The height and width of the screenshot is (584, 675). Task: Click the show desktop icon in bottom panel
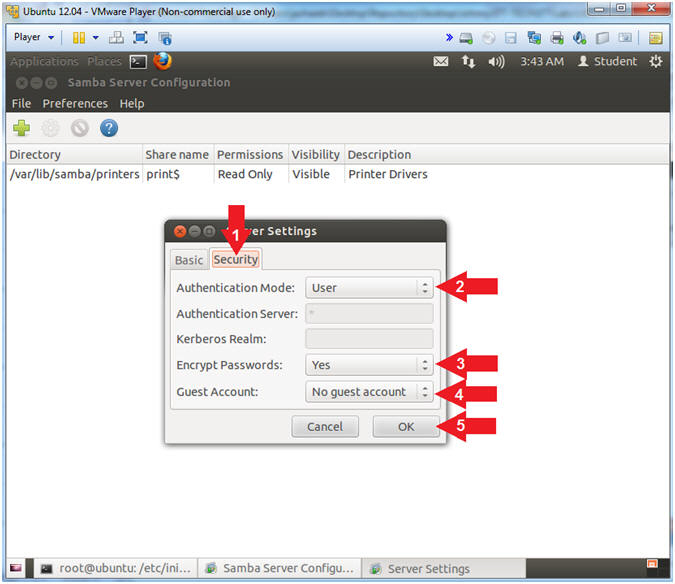[16, 568]
